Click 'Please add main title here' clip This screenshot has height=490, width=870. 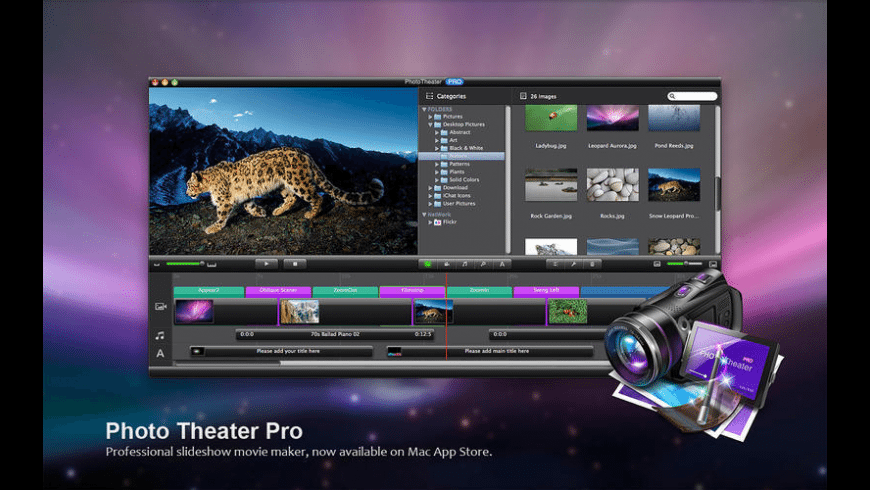coord(490,351)
